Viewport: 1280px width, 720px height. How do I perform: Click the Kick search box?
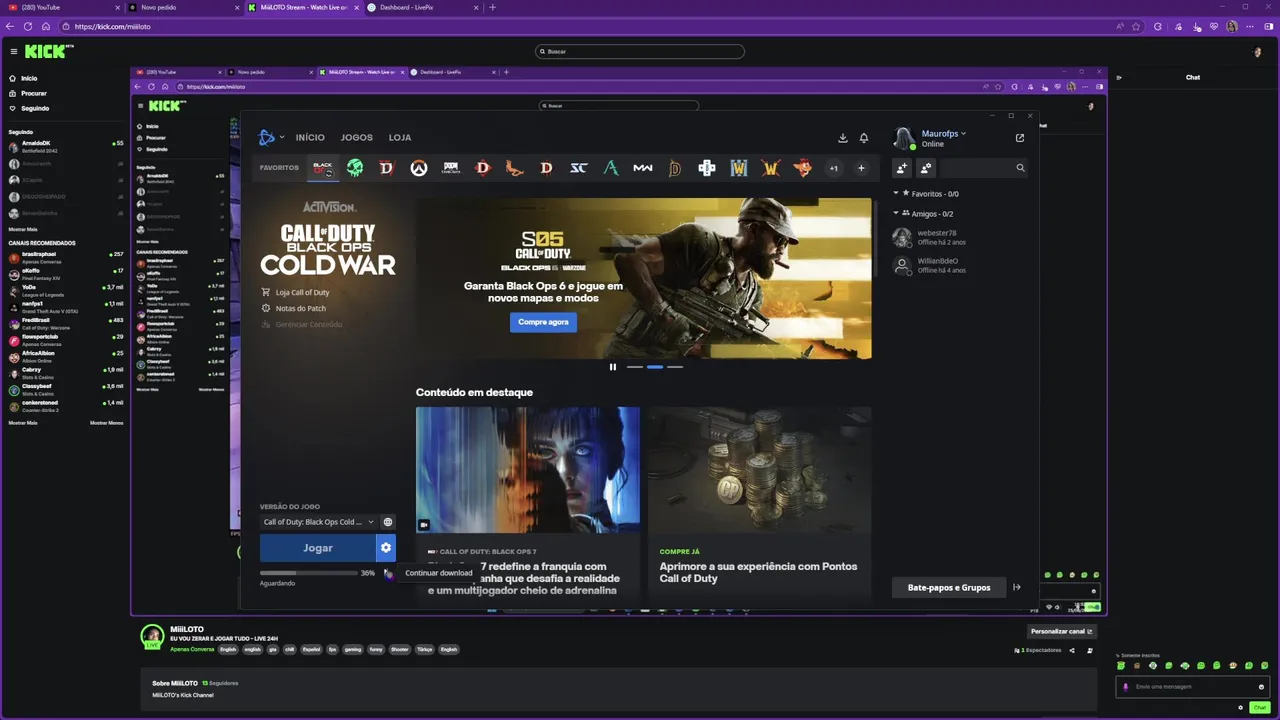click(640, 51)
